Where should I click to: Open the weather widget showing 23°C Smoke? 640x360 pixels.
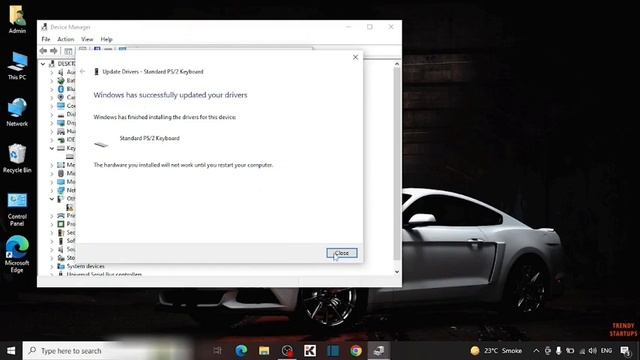(x=496, y=351)
